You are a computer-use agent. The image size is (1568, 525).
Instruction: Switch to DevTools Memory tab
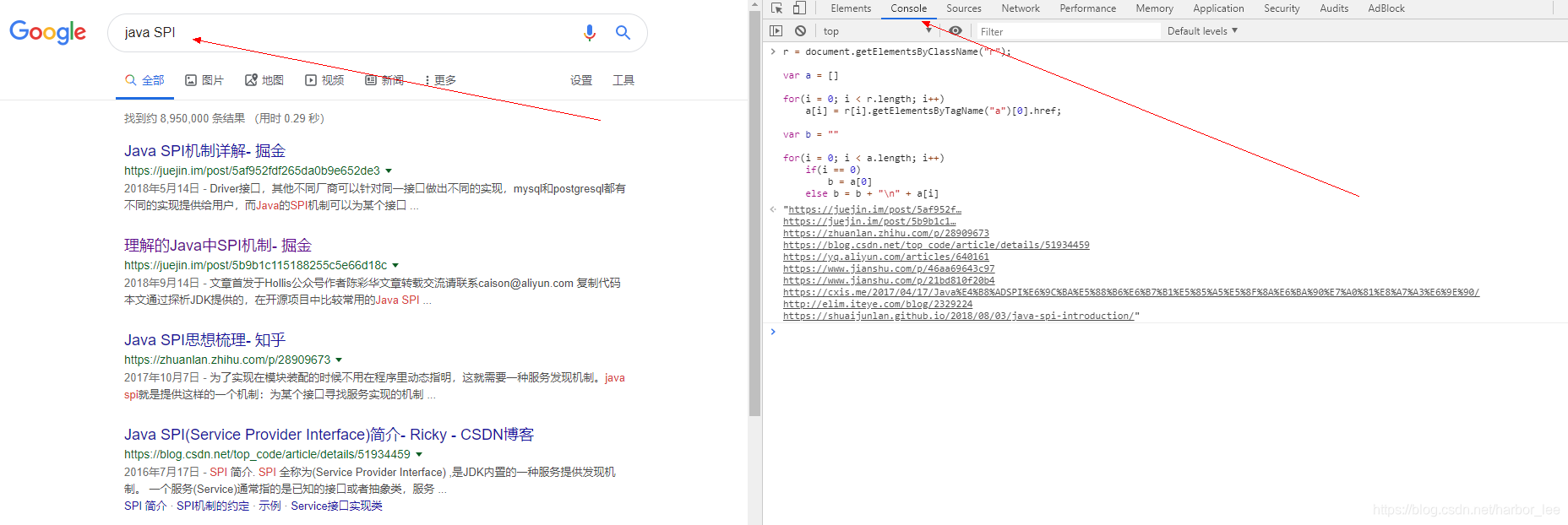click(x=1154, y=8)
